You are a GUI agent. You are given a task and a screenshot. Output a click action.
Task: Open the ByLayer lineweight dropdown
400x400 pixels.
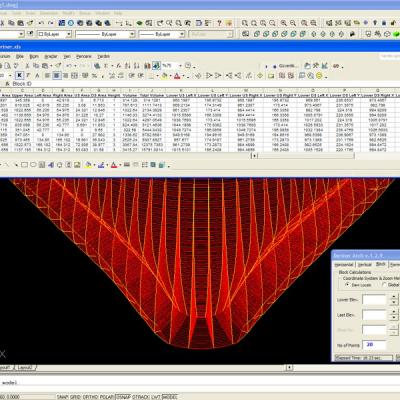click(182, 34)
